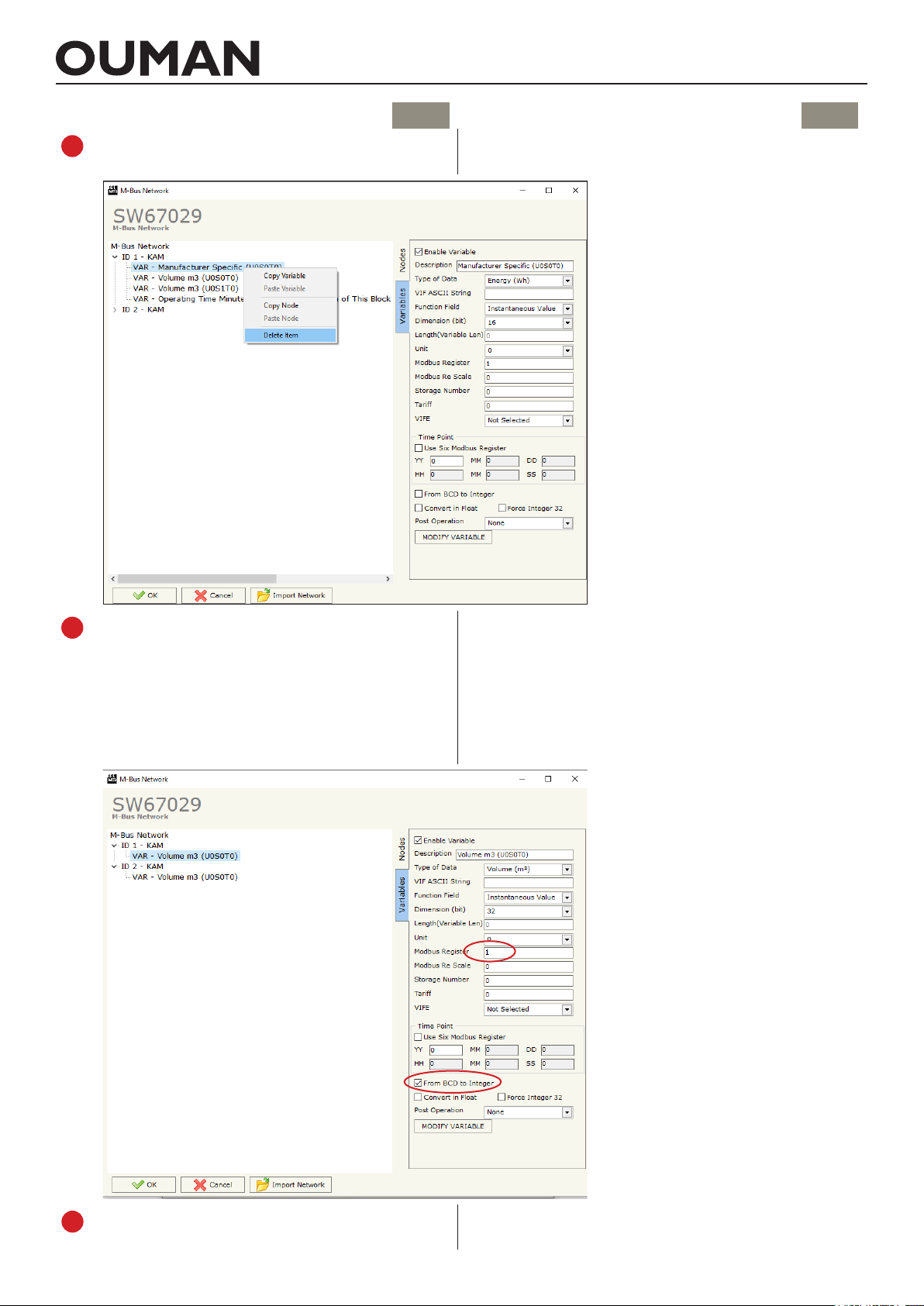Collapse the ID 1 - KAM node in lower window

pos(114,846)
